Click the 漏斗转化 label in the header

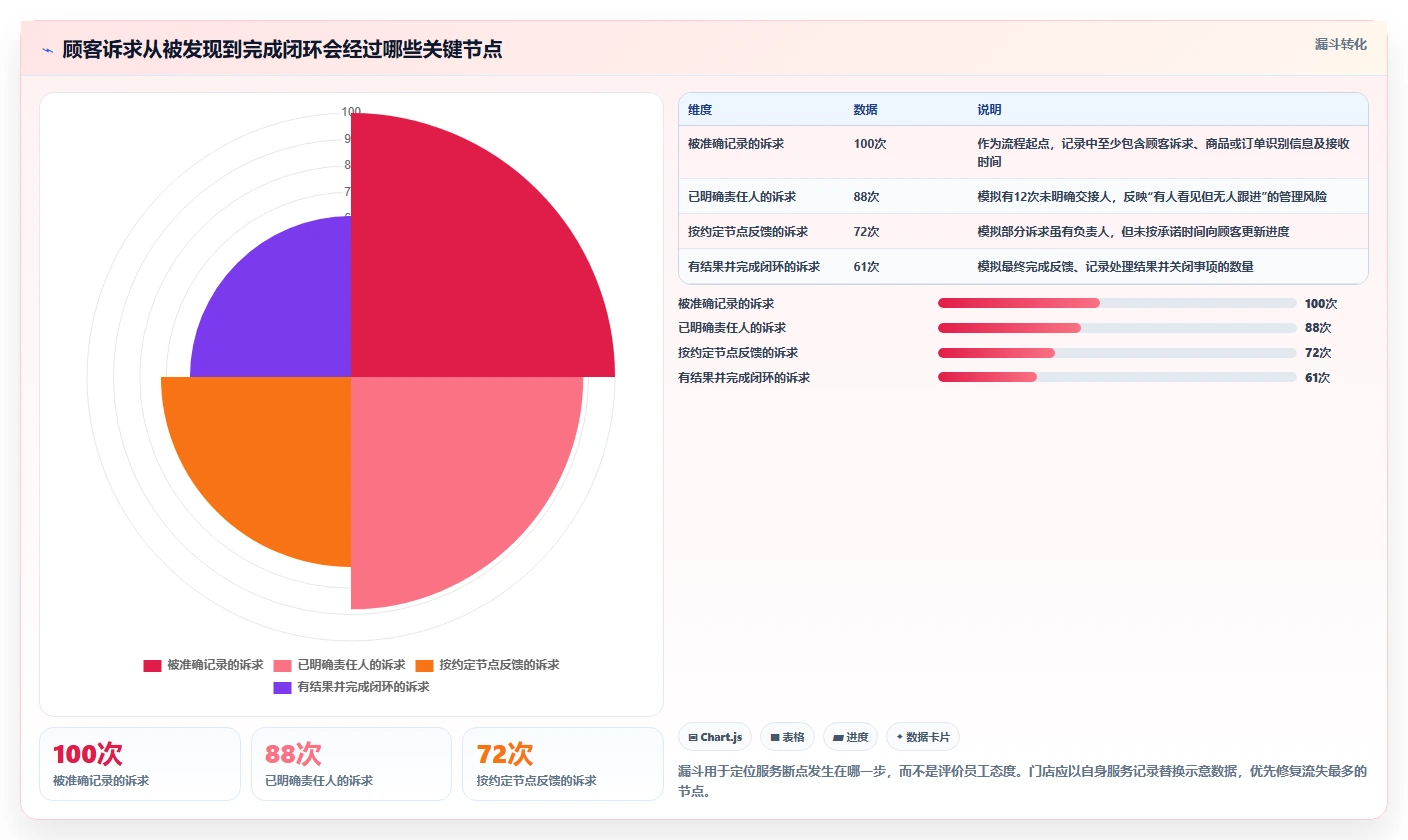[1340, 44]
